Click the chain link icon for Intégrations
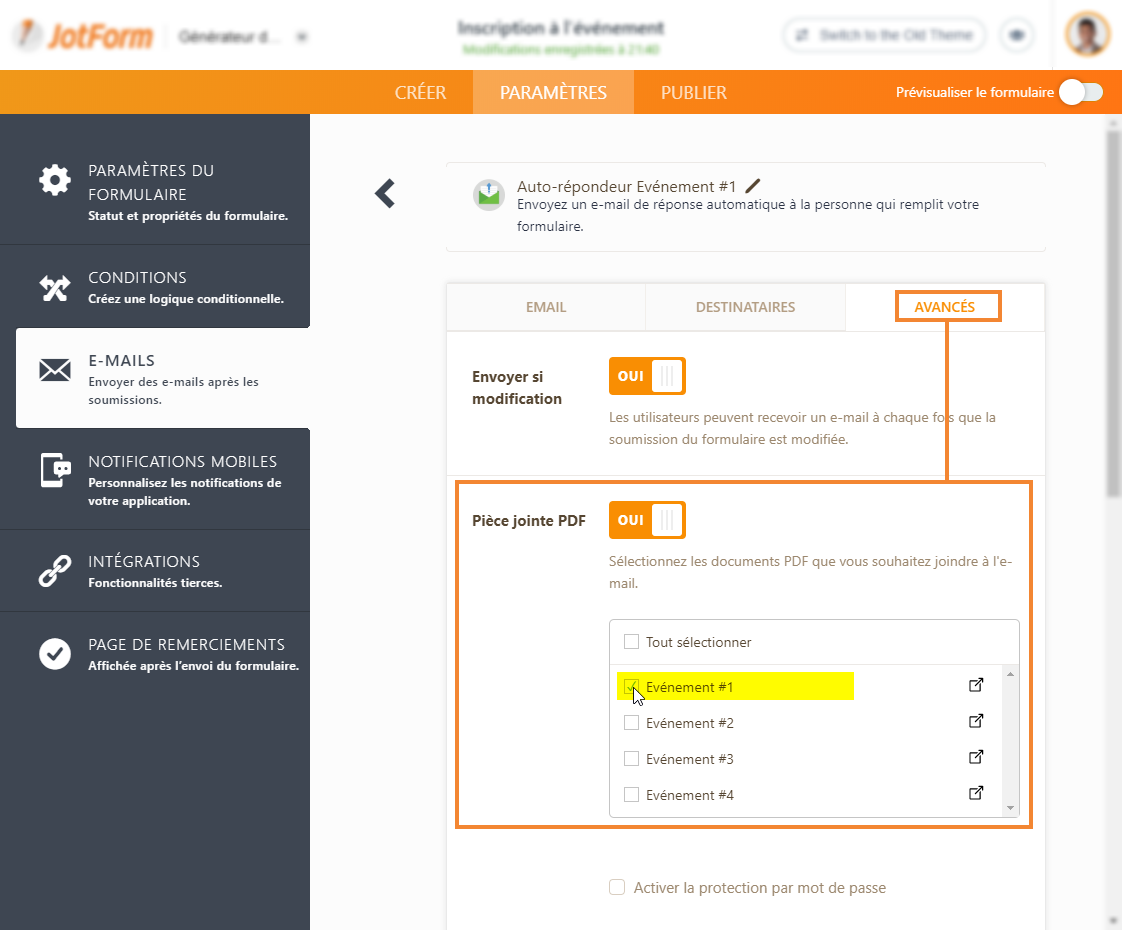The height and width of the screenshot is (930, 1122). click(55, 571)
